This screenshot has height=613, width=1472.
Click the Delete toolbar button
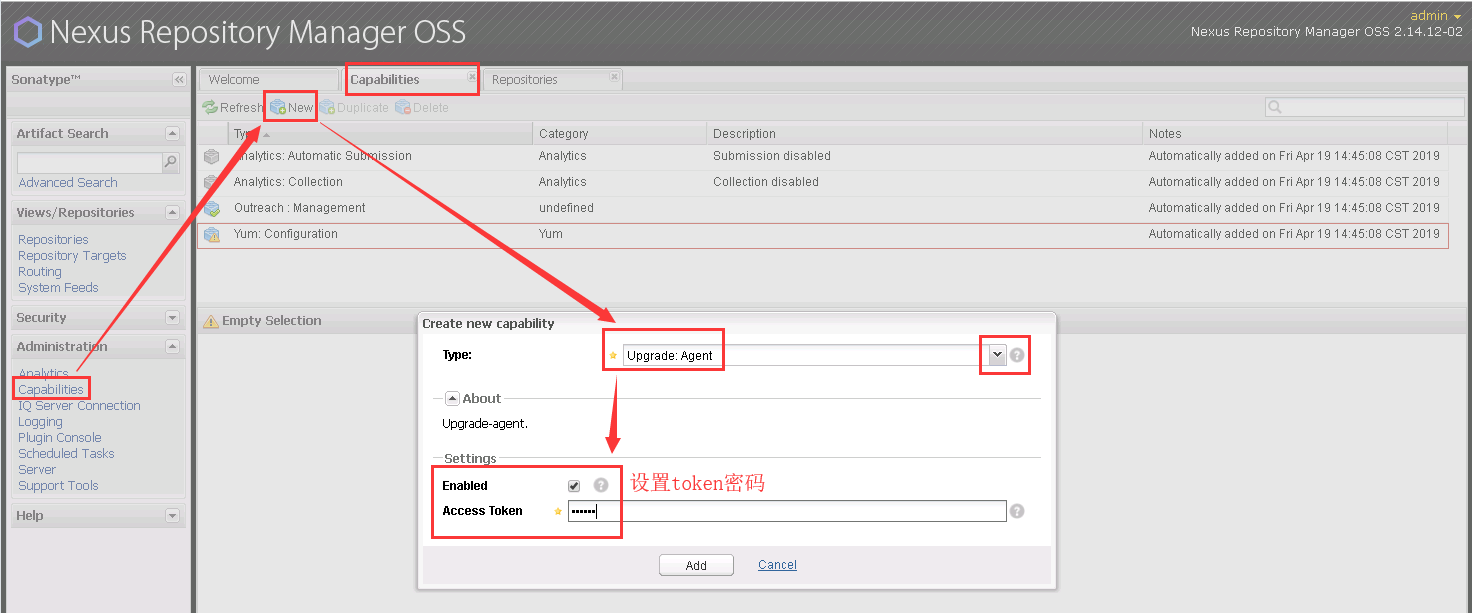[x=422, y=107]
